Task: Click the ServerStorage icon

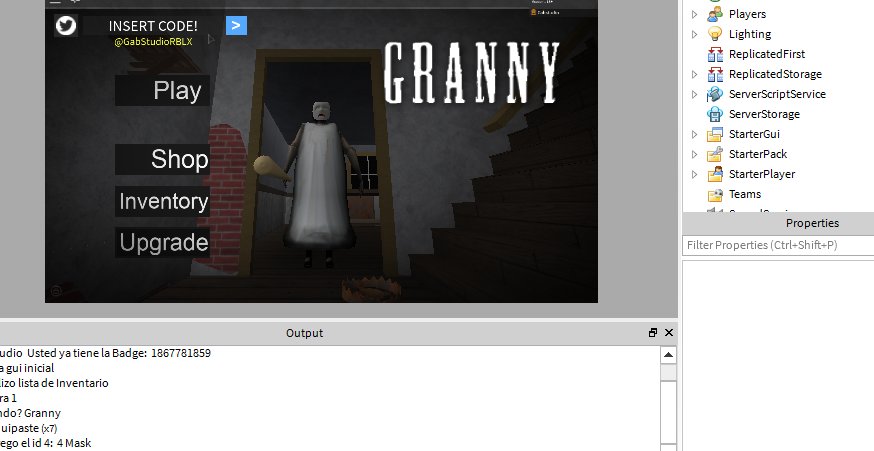Action: (715, 114)
